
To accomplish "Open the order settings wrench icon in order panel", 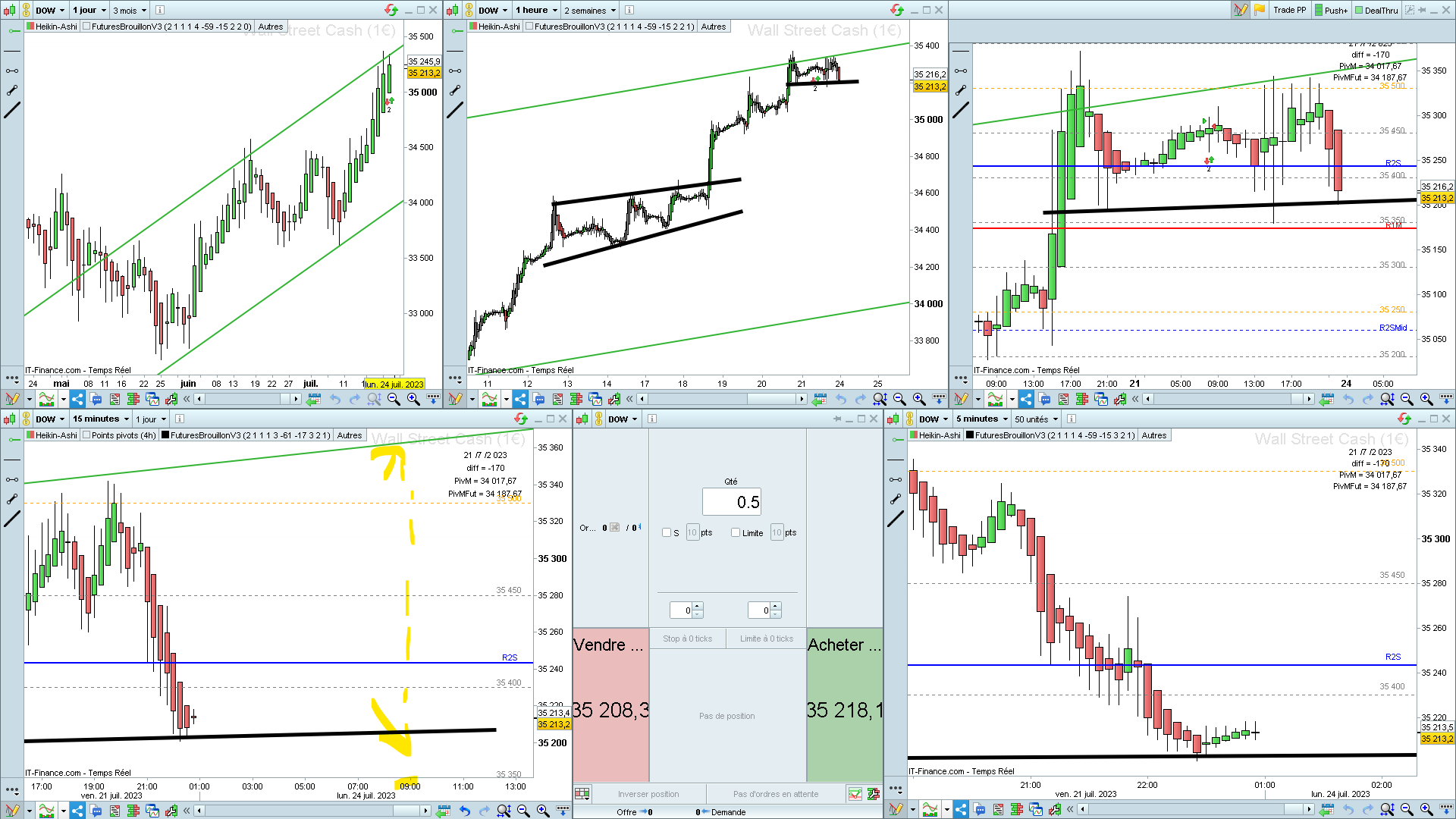I will click(x=874, y=794).
